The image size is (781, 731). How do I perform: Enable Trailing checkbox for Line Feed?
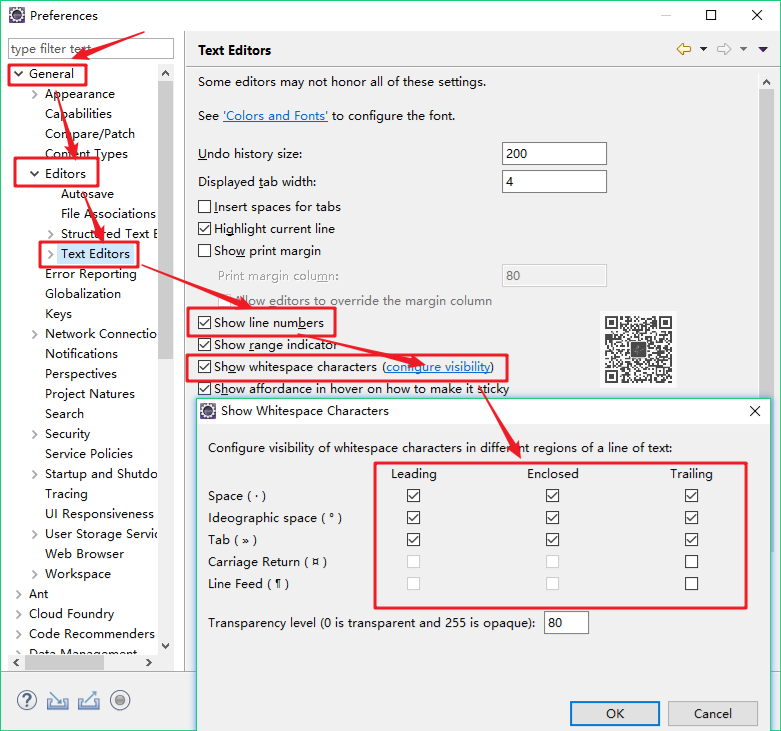(x=691, y=583)
